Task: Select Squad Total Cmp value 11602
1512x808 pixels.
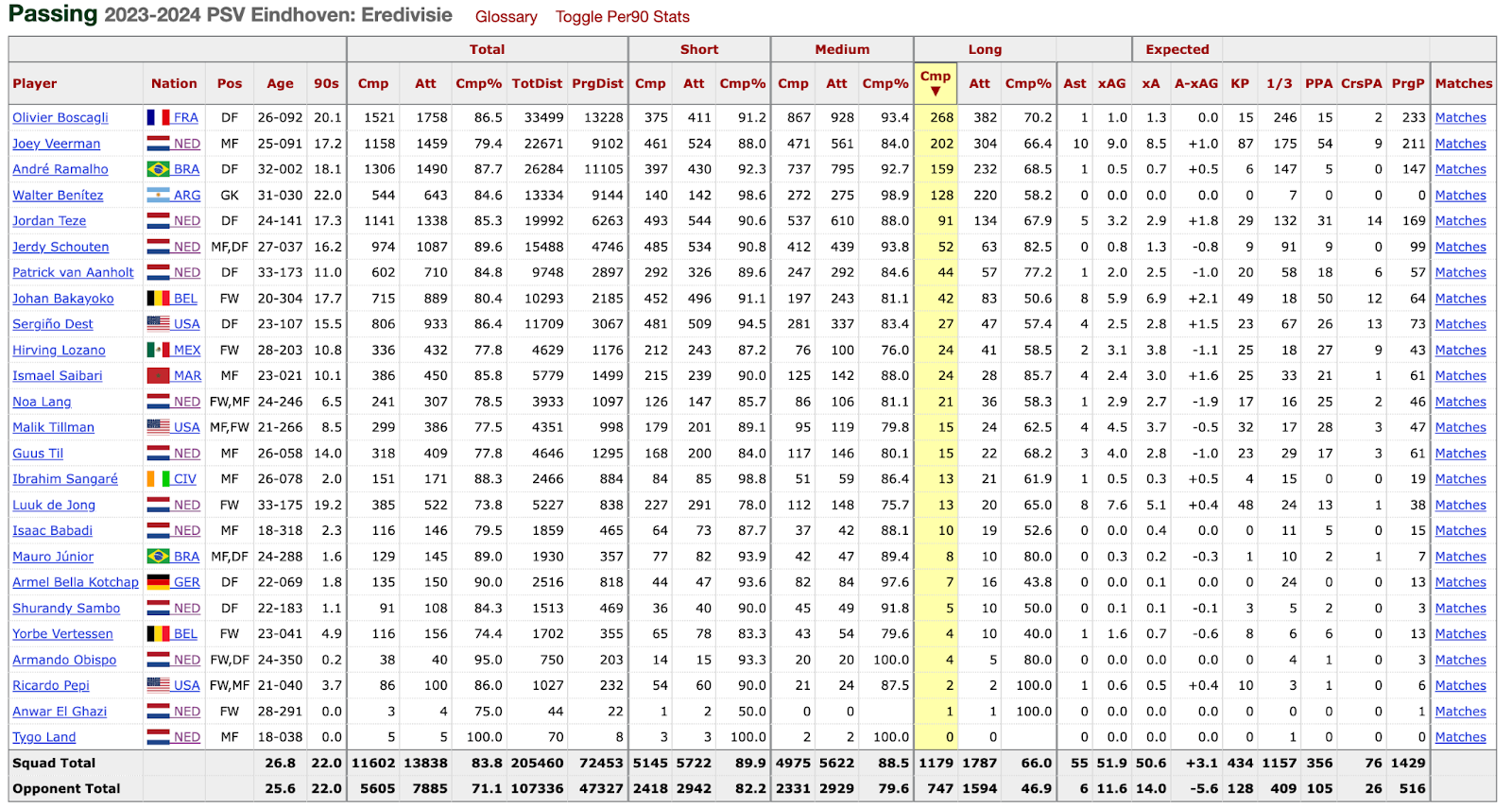Action: 373,763
